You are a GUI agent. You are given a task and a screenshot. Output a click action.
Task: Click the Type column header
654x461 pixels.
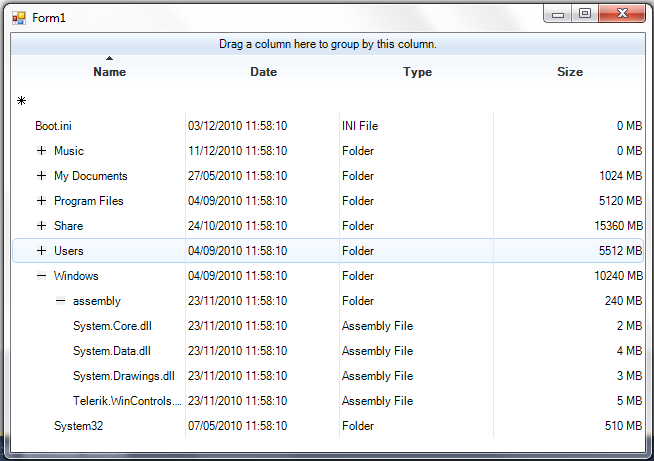click(417, 72)
